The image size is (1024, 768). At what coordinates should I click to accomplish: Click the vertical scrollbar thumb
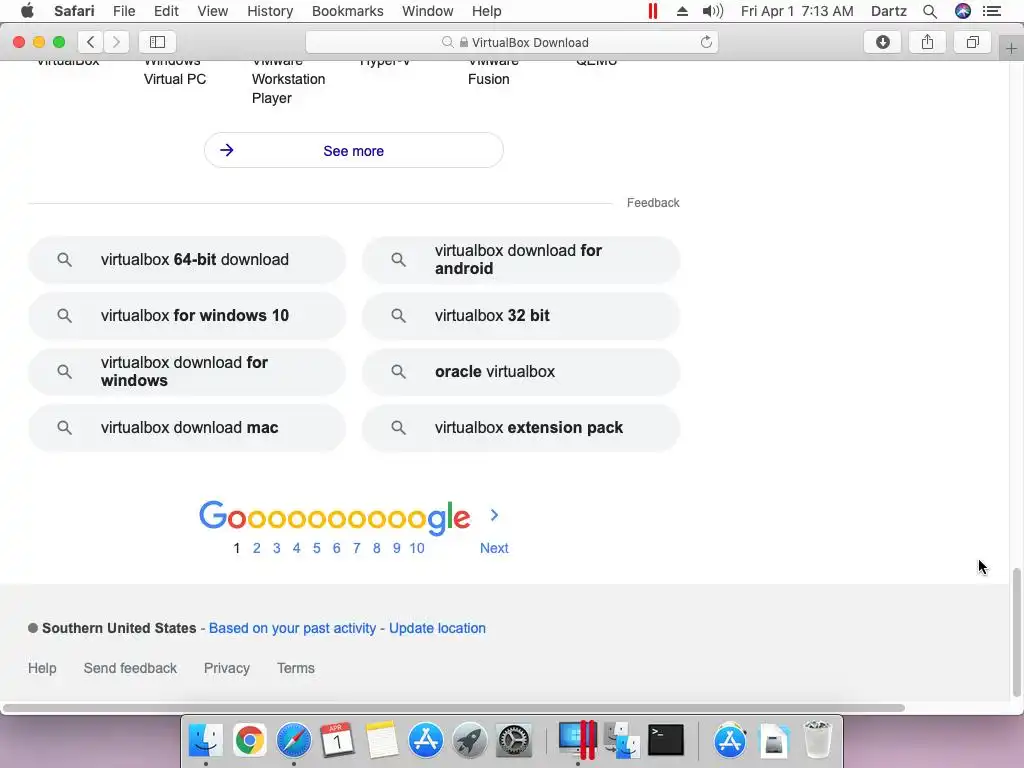point(1016,632)
